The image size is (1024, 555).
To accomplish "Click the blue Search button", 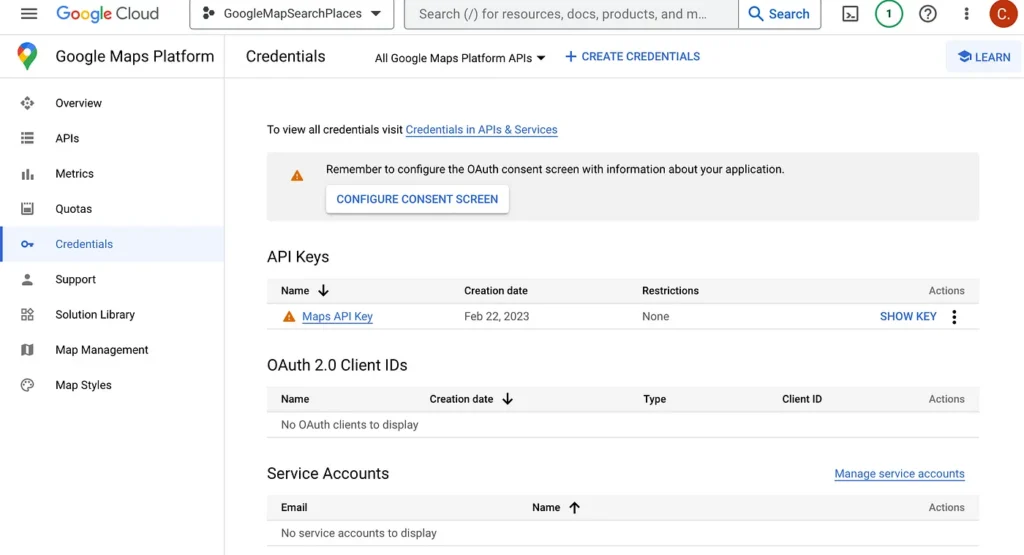I will [779, 14].
